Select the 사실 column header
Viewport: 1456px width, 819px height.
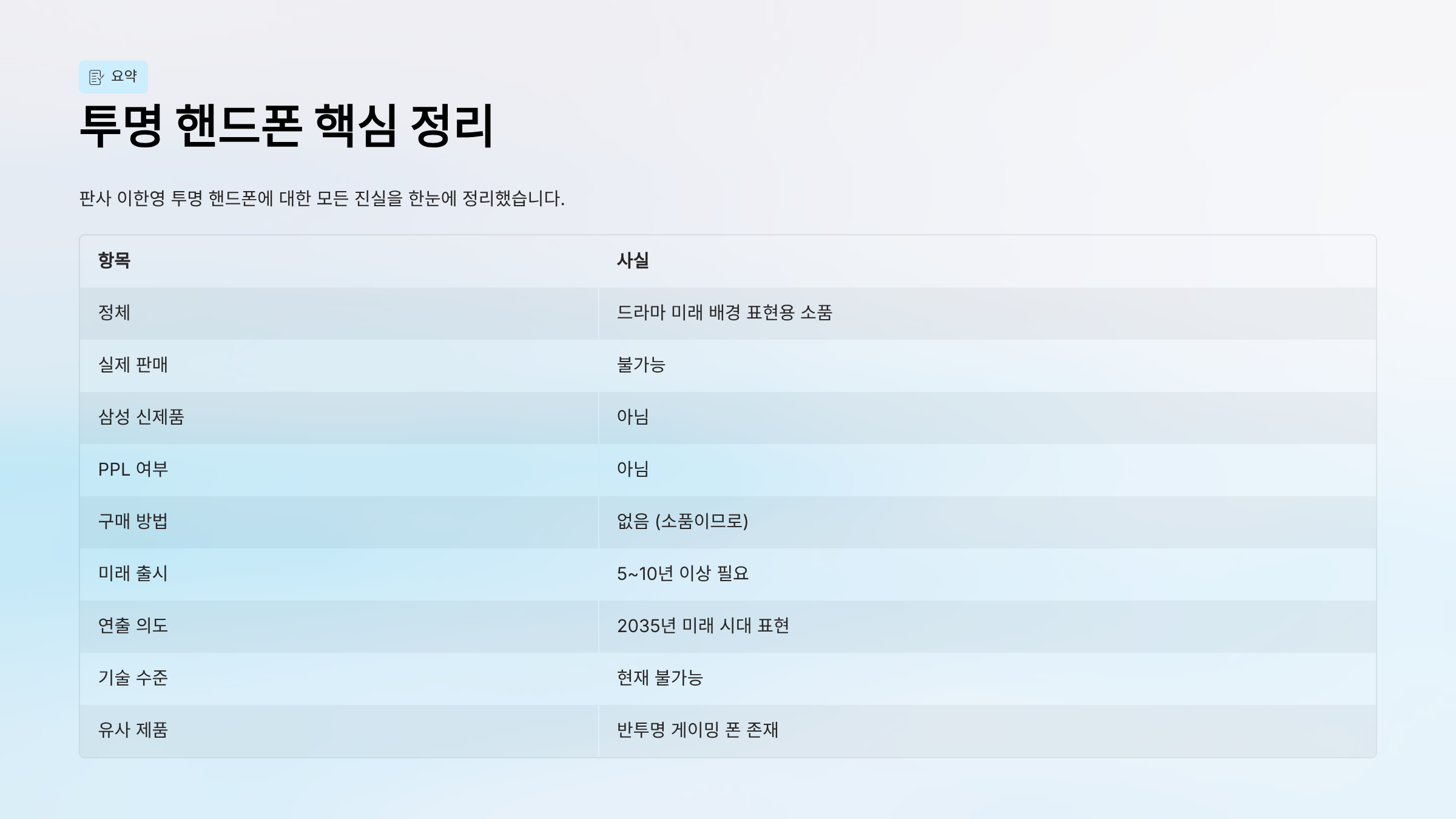pos(633,260)
